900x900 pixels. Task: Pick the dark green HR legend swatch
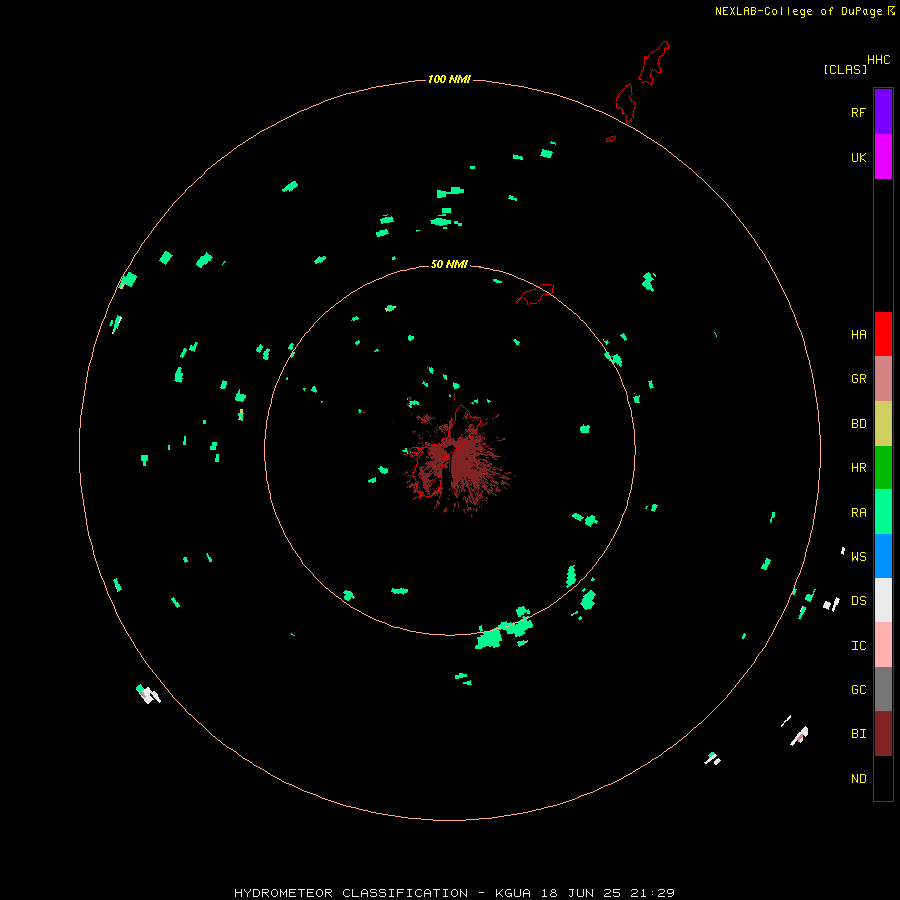[x=883, y=468]
